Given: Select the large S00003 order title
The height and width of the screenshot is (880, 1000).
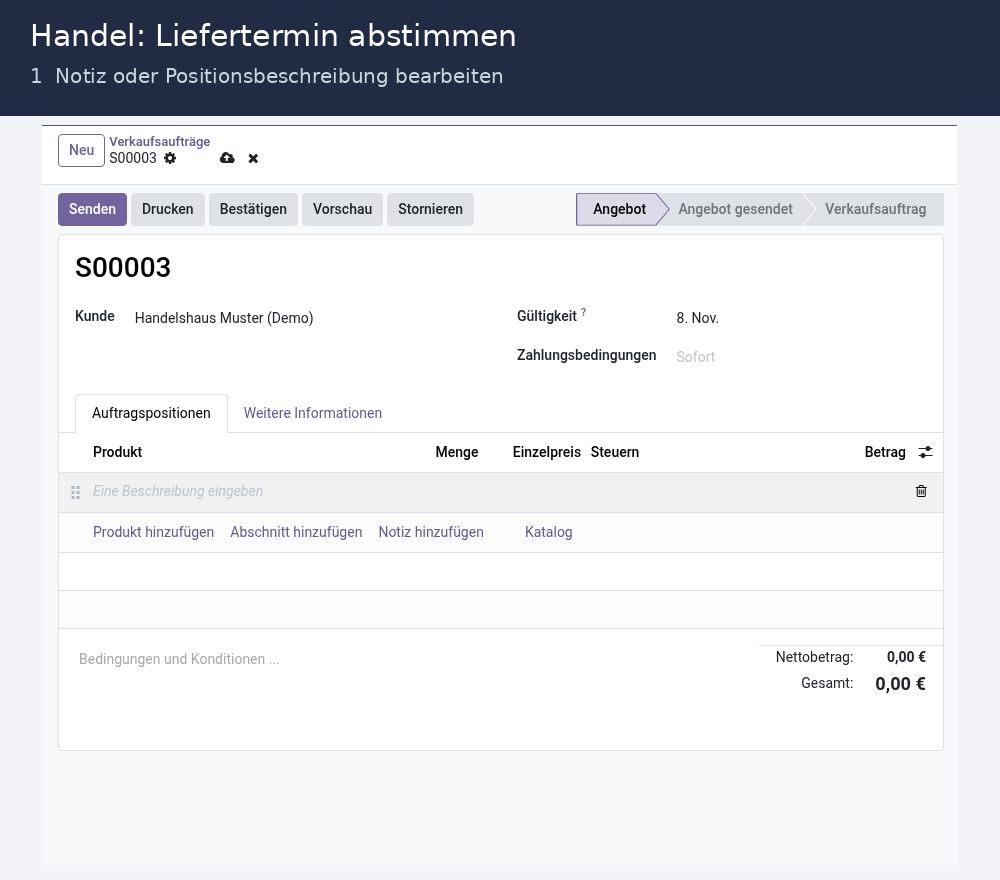Looking at the screenshot, I should click(x=123, y=267).
